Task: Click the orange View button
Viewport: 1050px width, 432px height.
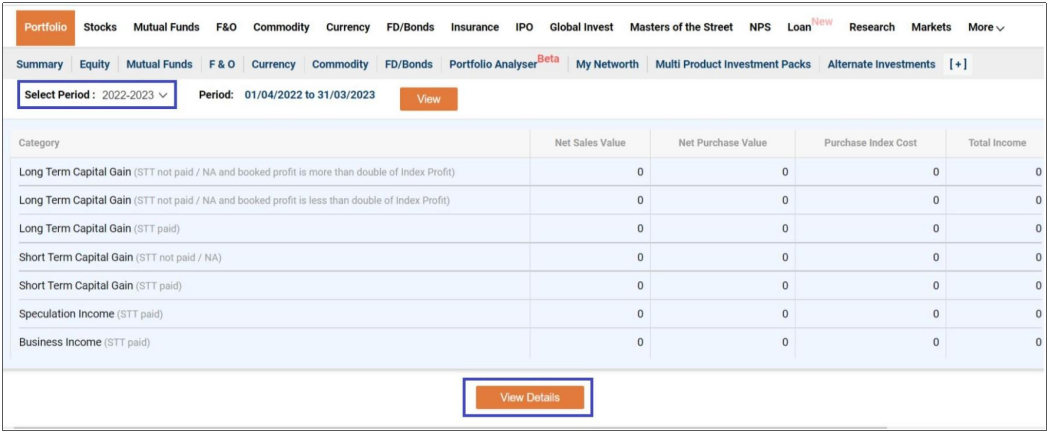Action: [x=428, y=99]
